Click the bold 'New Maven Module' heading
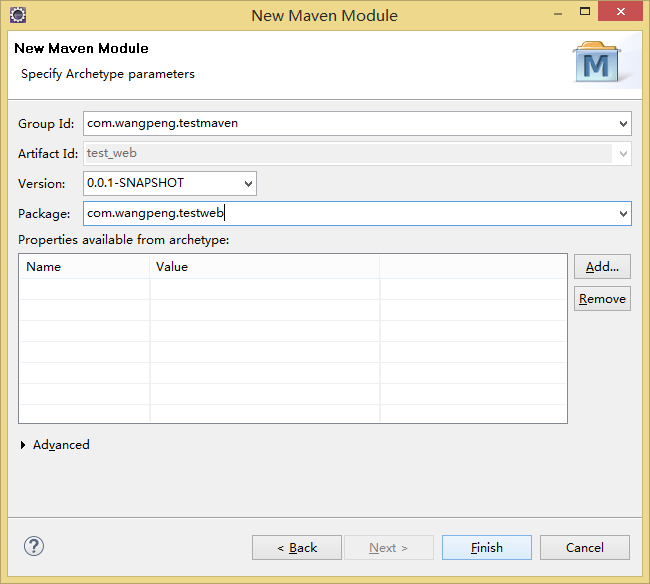This screenshot has width=650, height=584. click(x=81, y=48)
